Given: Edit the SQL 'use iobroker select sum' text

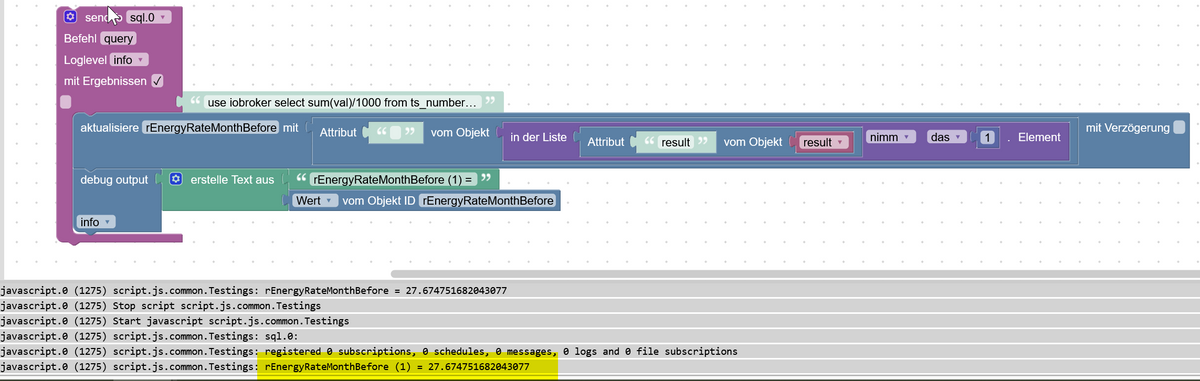Looking at the screenshot, I should pyautogui.click(x=344, y=102).
